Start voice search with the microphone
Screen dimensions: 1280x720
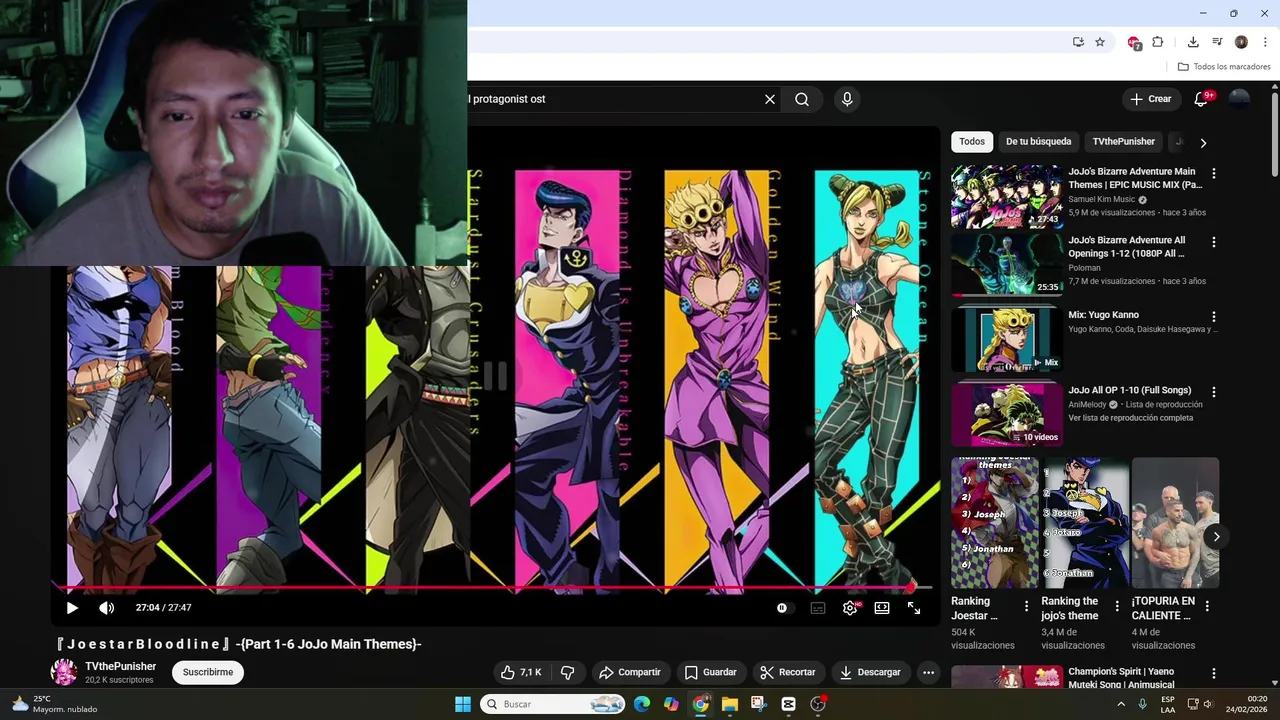[x=847, y=99]
